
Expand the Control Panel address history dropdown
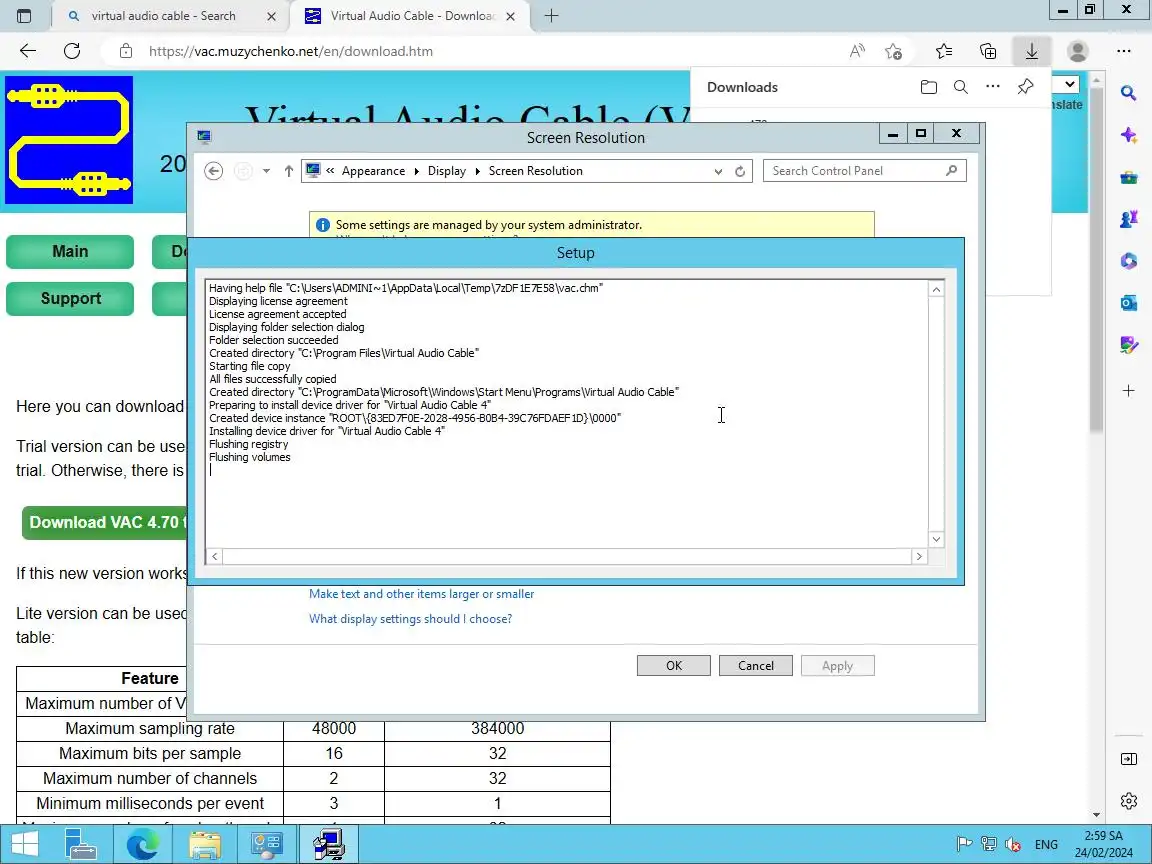click(x=718, y=171)
